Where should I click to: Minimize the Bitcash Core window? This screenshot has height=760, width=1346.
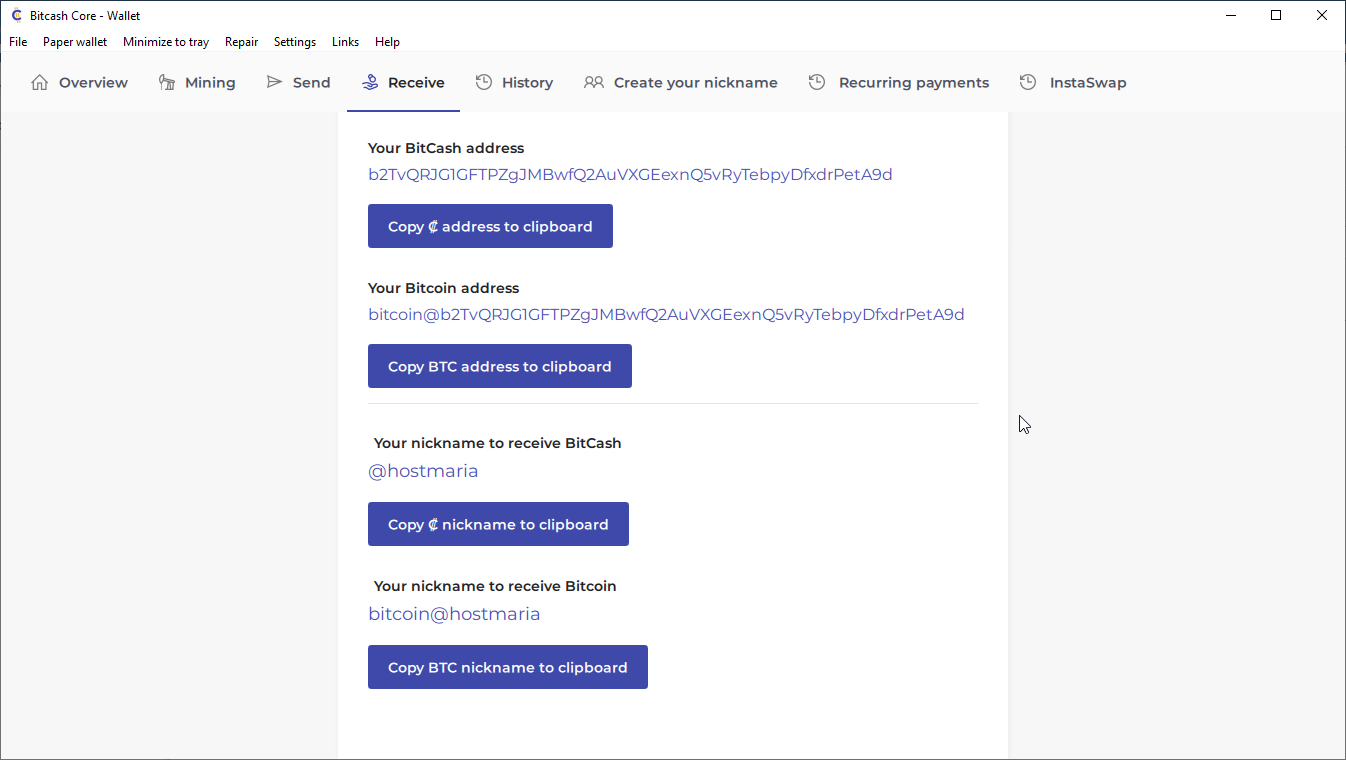coord(1230,15)
